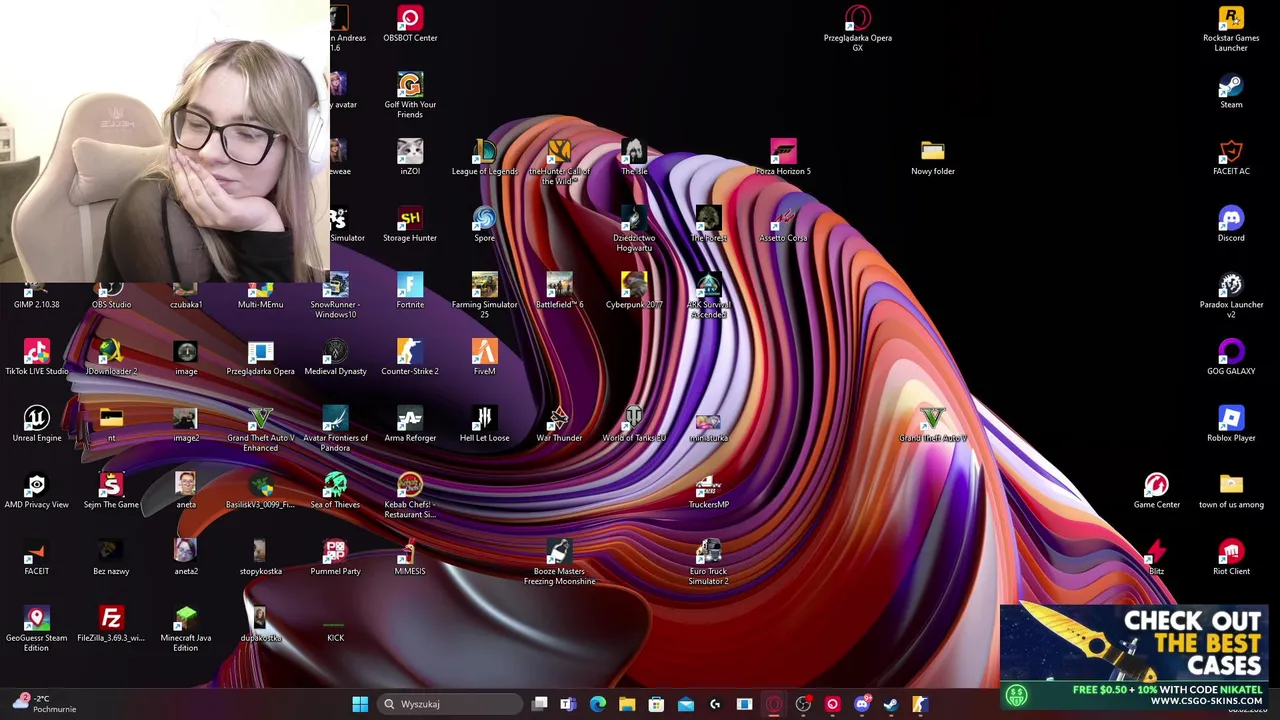Select the War Thunder desktop icon
Image resolution: width=1280 pixels, height=720 pixels.
pyautogui.click(x=559, y=425)
